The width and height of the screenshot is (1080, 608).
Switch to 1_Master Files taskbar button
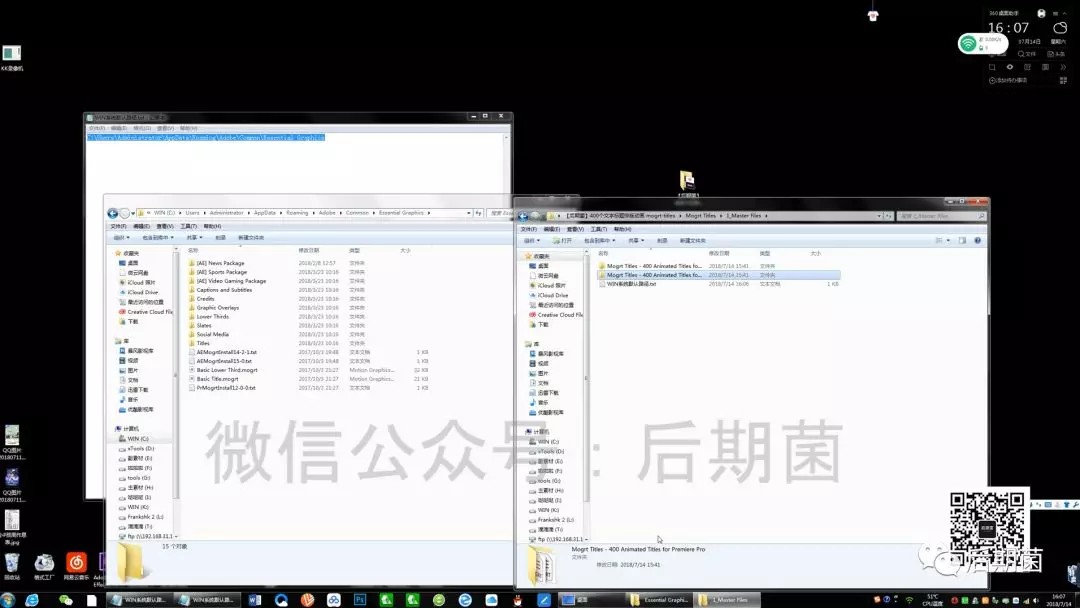point(727,600)
